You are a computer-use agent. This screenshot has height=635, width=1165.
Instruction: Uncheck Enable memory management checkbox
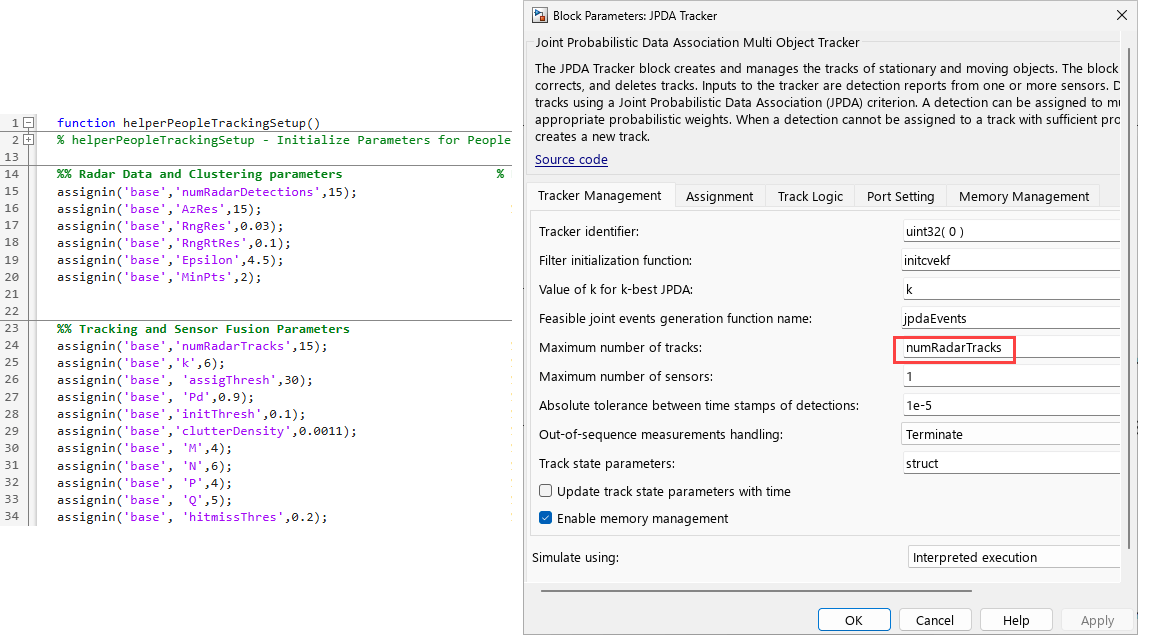[546, 518]
